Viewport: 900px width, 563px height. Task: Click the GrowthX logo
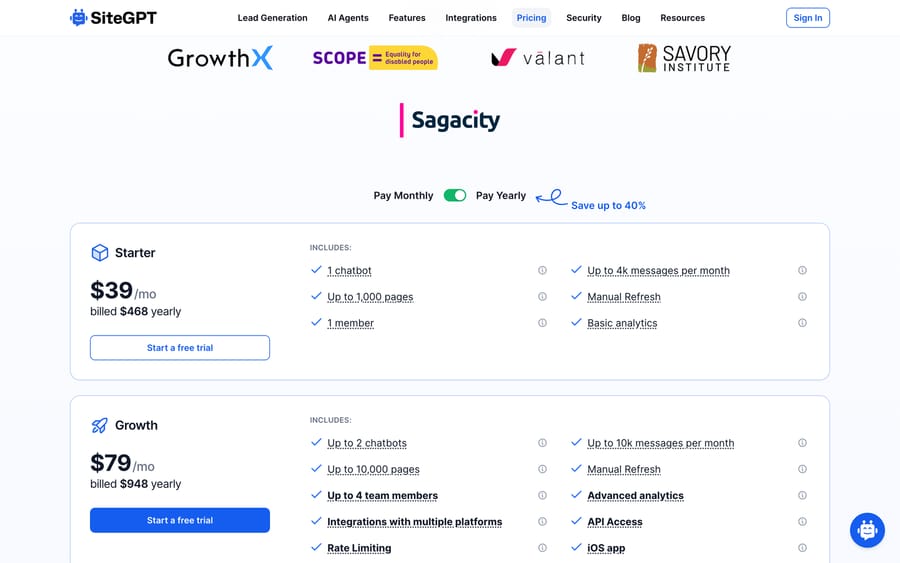click(x=220, y=58)
